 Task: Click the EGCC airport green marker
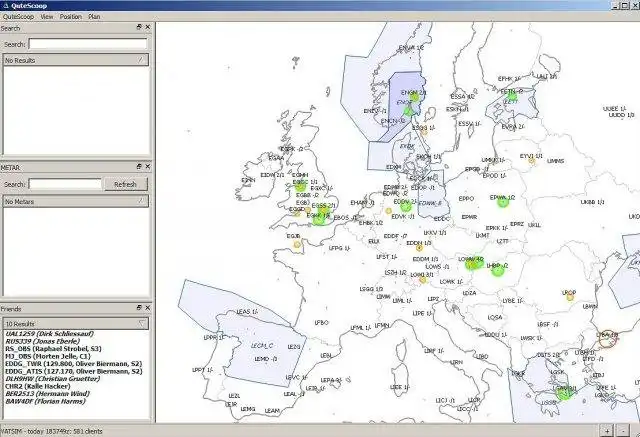coord(300,187)
